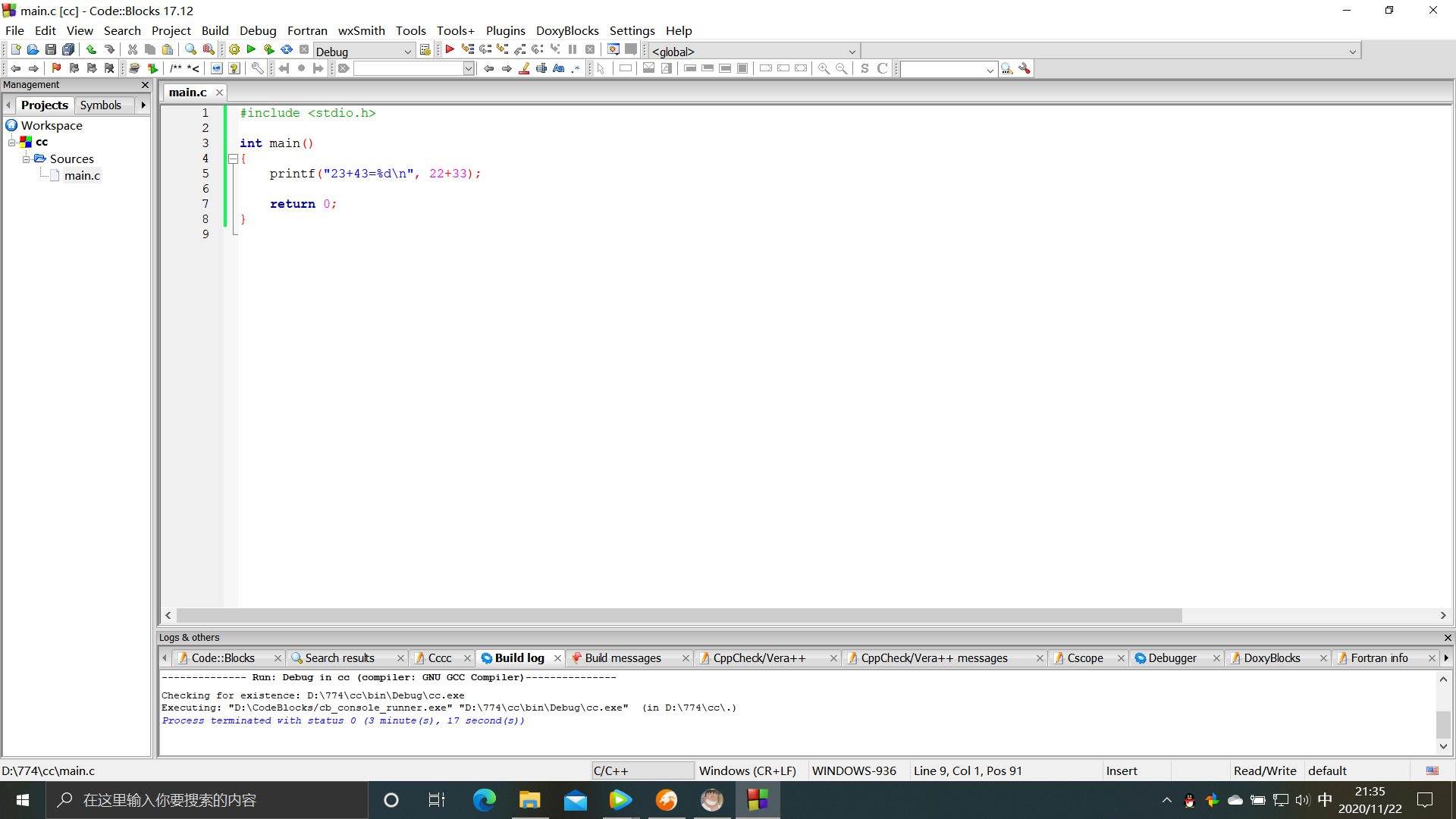Image resolution: width=1456 pixels, height=819 pixels.
Task: Expand the global scope dropdown
Action: click(x=852, y=51)
